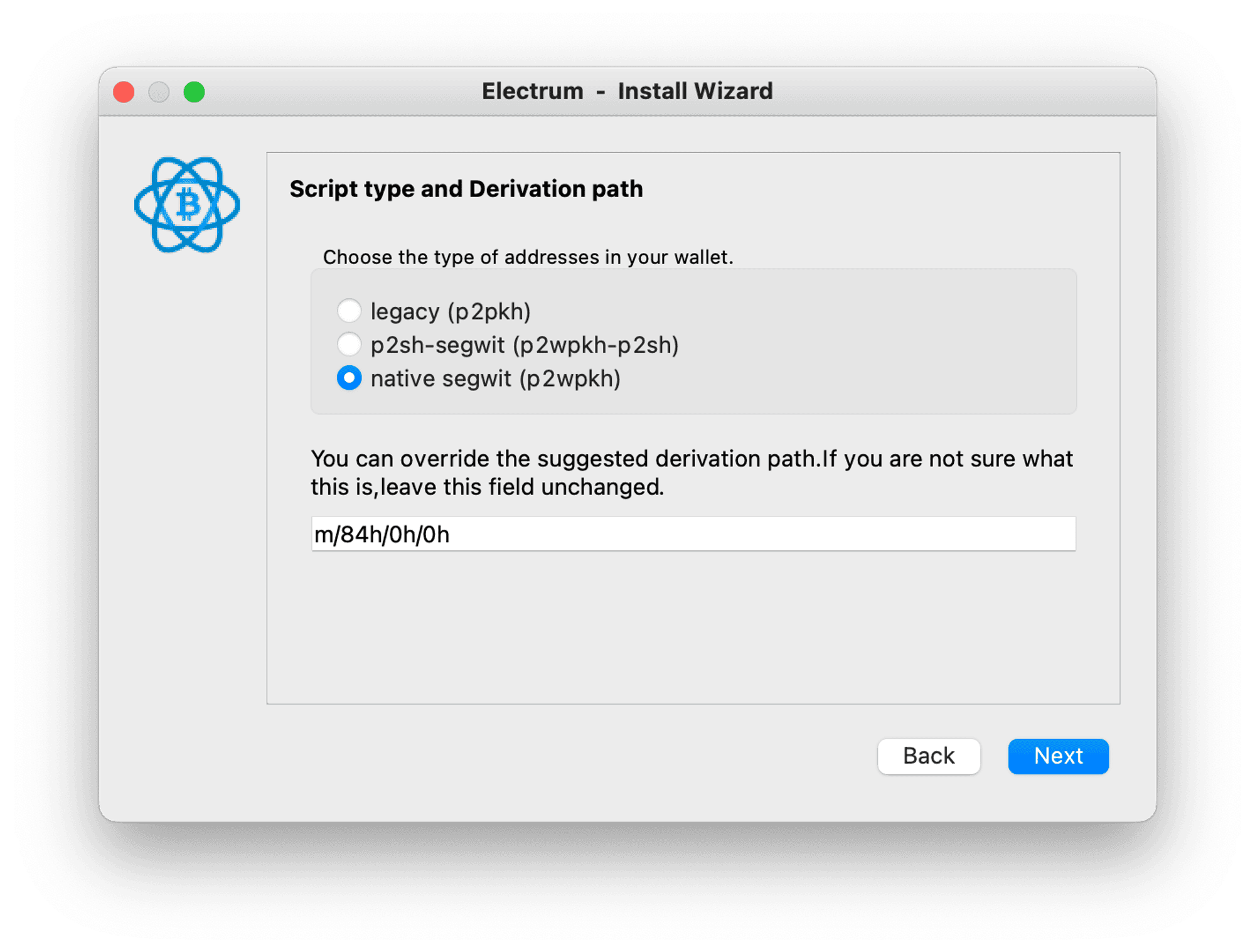The width and height of the screenshot is (1255, 952).
Task: Click the m/84h/0h/0h text in the field
Action: pos(382,535)
